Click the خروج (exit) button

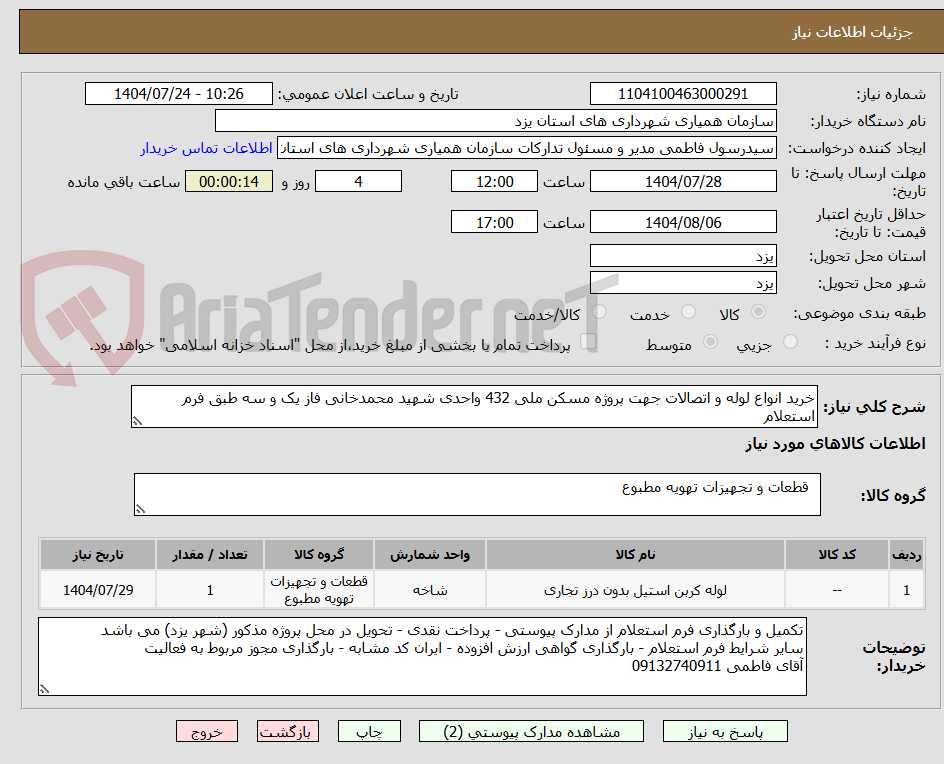point(207,731)
